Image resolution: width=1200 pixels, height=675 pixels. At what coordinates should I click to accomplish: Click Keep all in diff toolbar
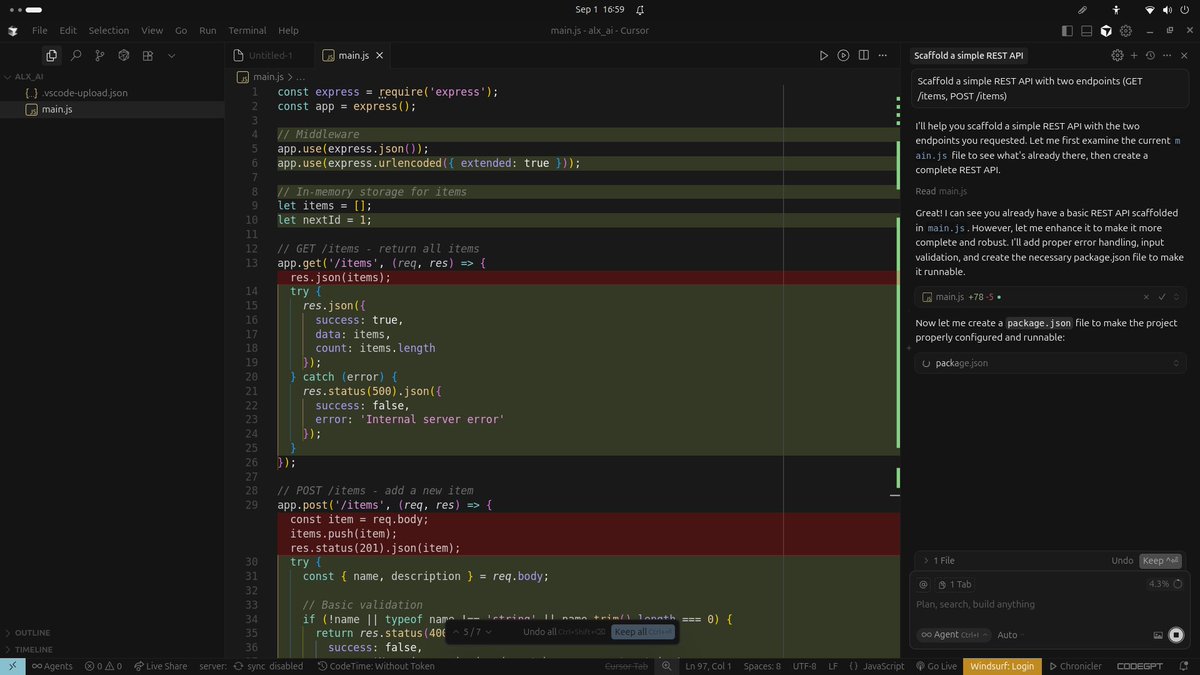point(643,632)
